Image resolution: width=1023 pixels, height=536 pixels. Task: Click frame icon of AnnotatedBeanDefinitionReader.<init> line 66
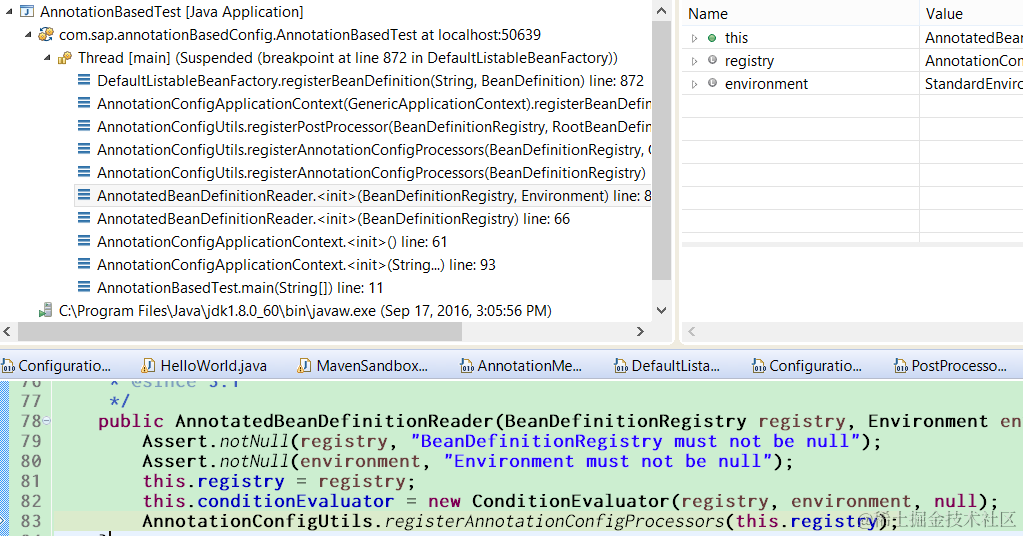click(84, 218)
